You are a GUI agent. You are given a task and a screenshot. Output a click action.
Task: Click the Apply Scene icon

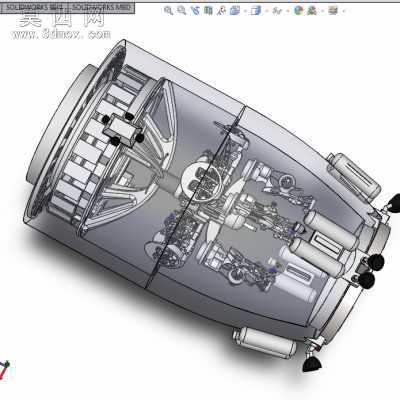312,11
